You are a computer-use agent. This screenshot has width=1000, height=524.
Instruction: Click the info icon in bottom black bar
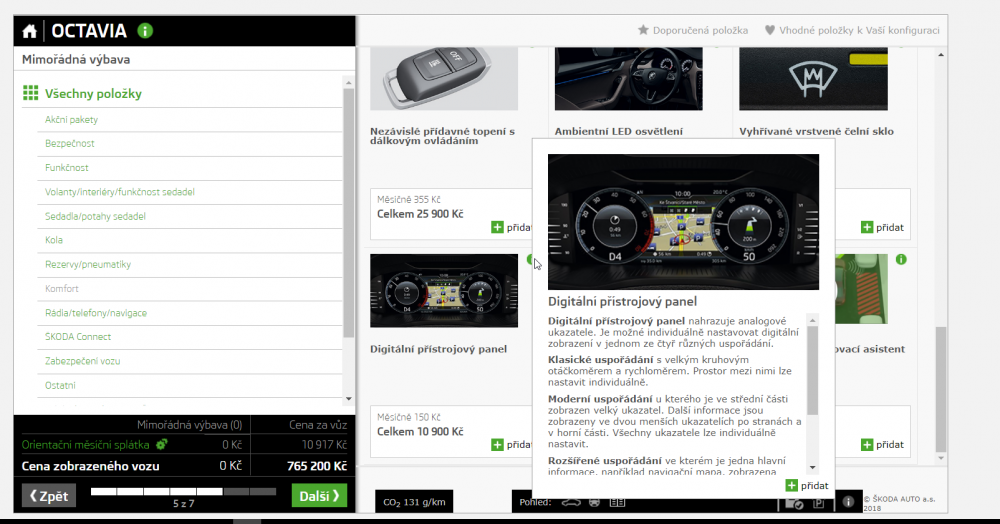click(848, 502)
